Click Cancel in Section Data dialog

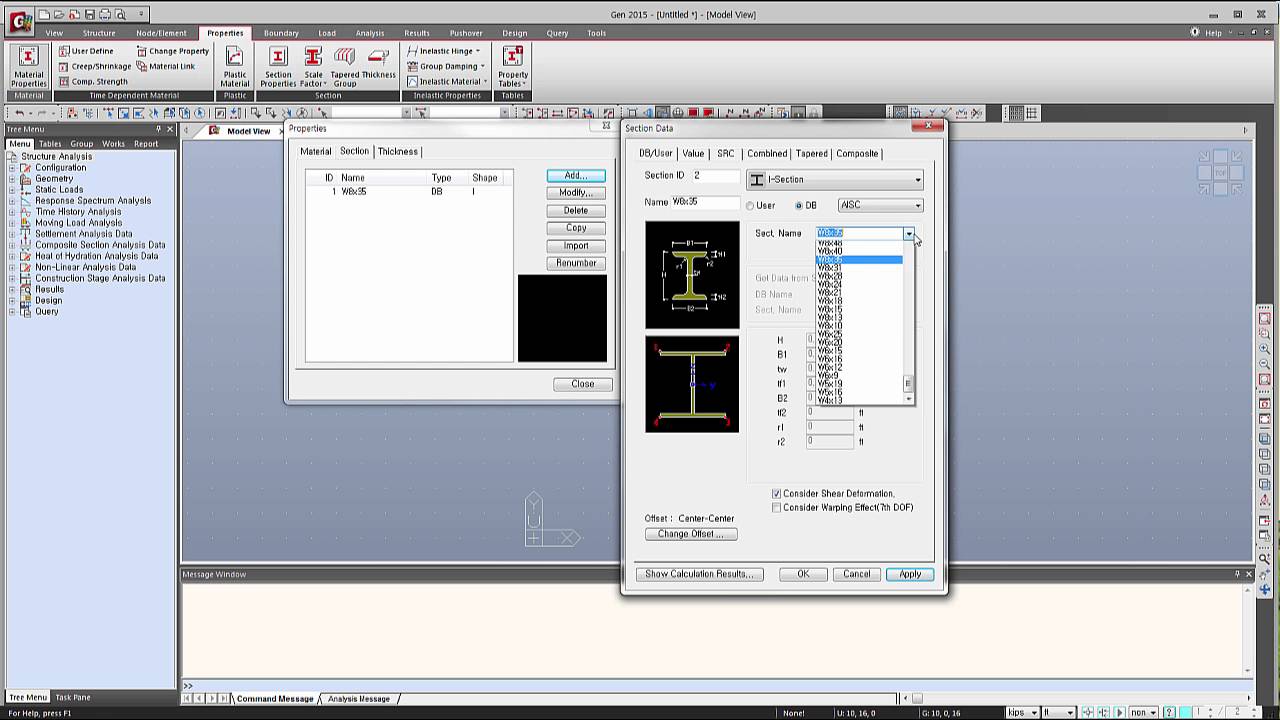[x=857, y=574]
